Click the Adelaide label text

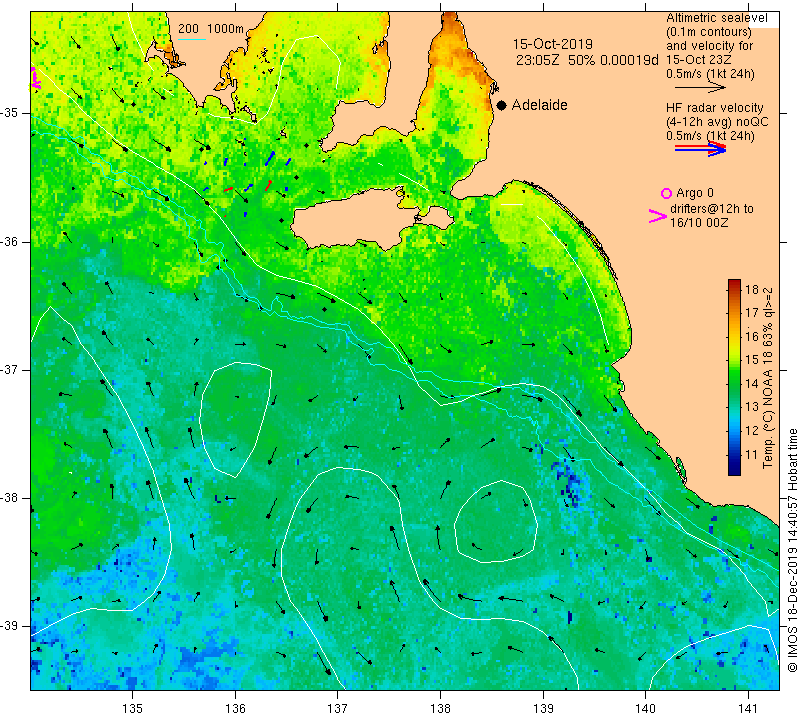click(539, 105)
